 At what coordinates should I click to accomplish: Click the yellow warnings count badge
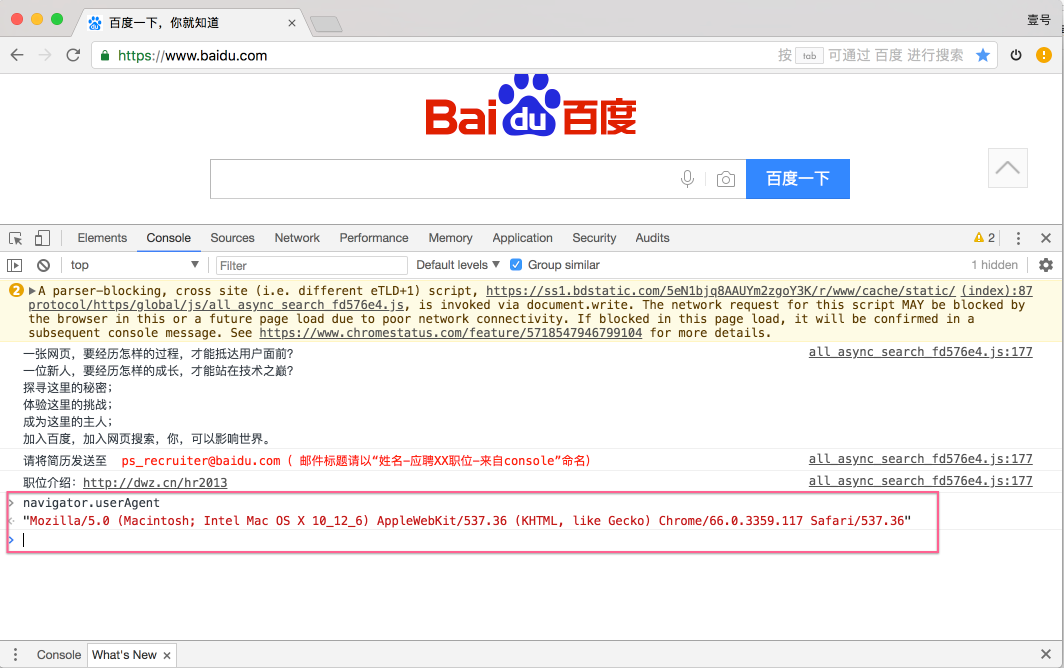(984, 238)
